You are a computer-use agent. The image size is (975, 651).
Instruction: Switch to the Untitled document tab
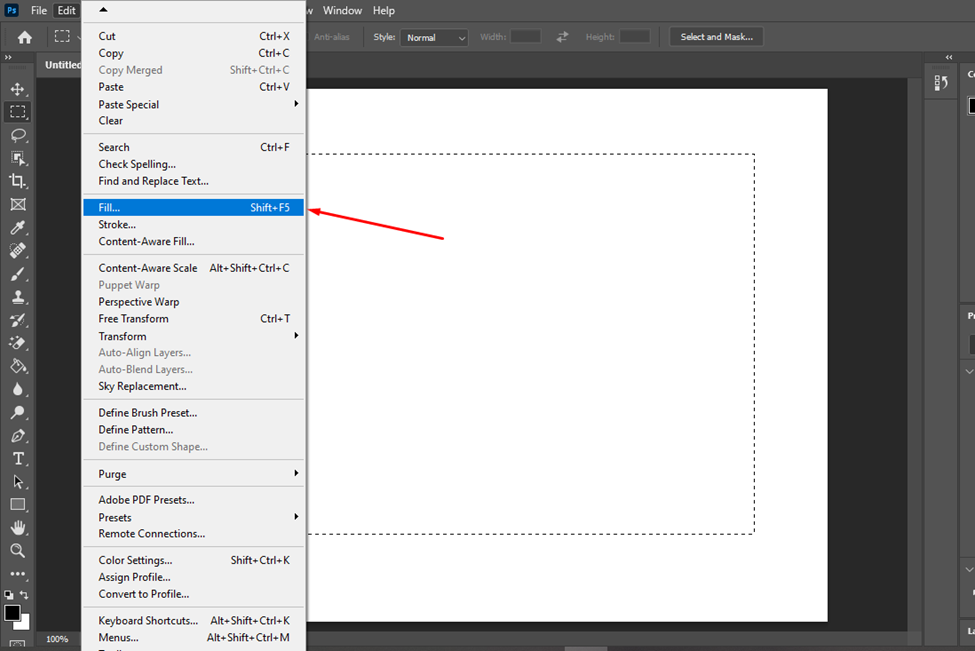[62, 65]
